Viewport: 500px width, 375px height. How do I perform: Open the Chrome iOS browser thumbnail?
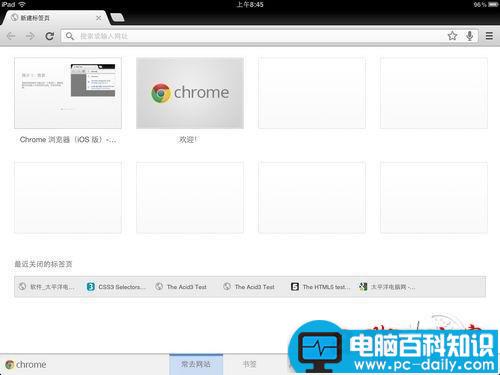68,93
